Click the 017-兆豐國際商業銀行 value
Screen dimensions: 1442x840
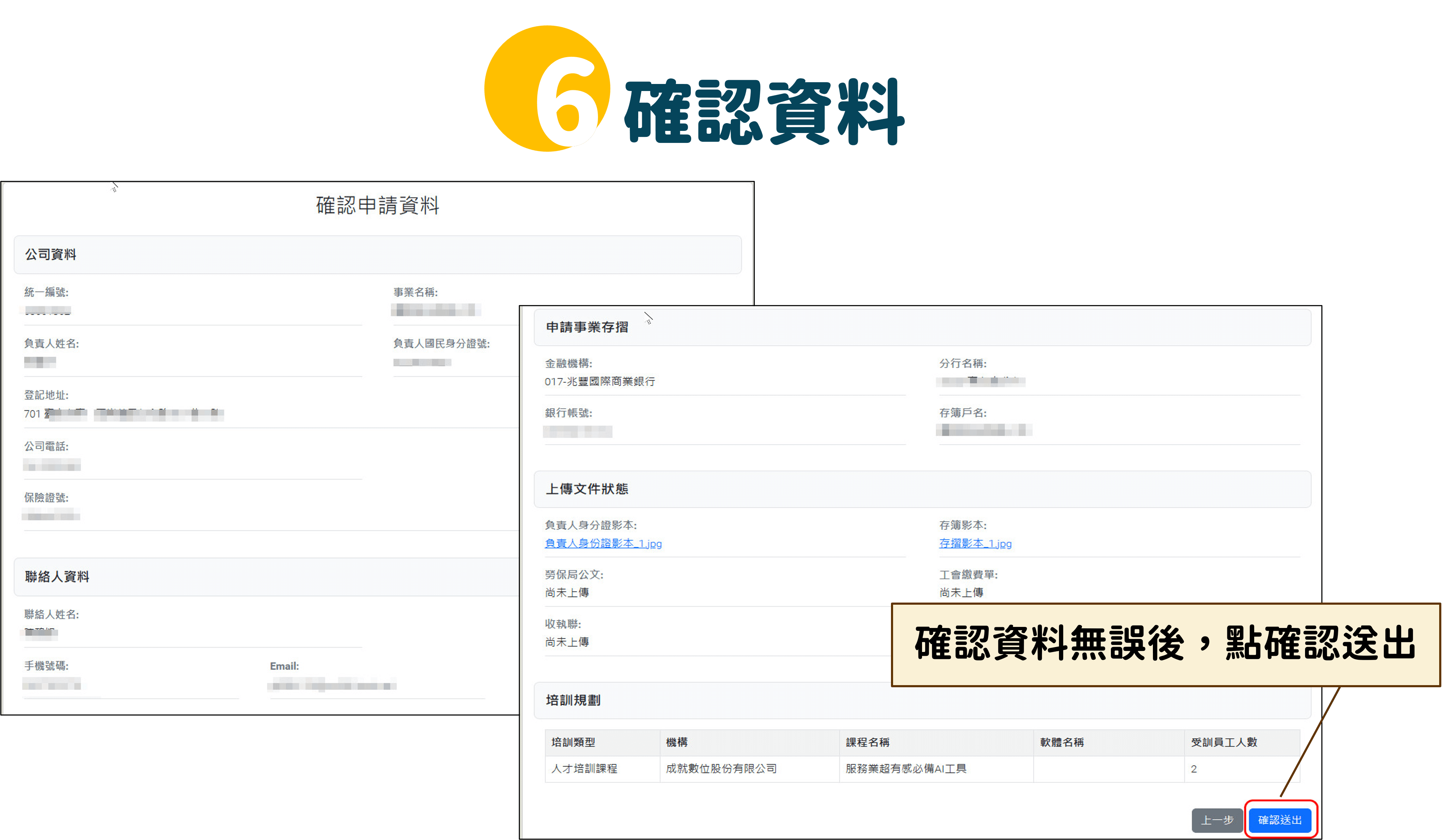[x=600, y=381]
